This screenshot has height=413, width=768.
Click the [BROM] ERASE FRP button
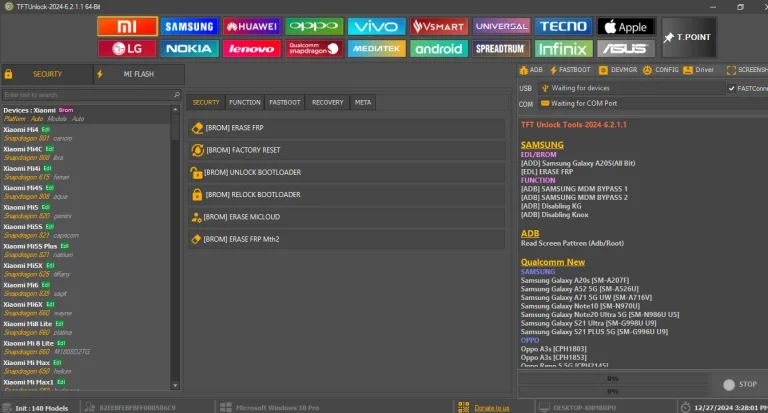click(x=346, y=128)
